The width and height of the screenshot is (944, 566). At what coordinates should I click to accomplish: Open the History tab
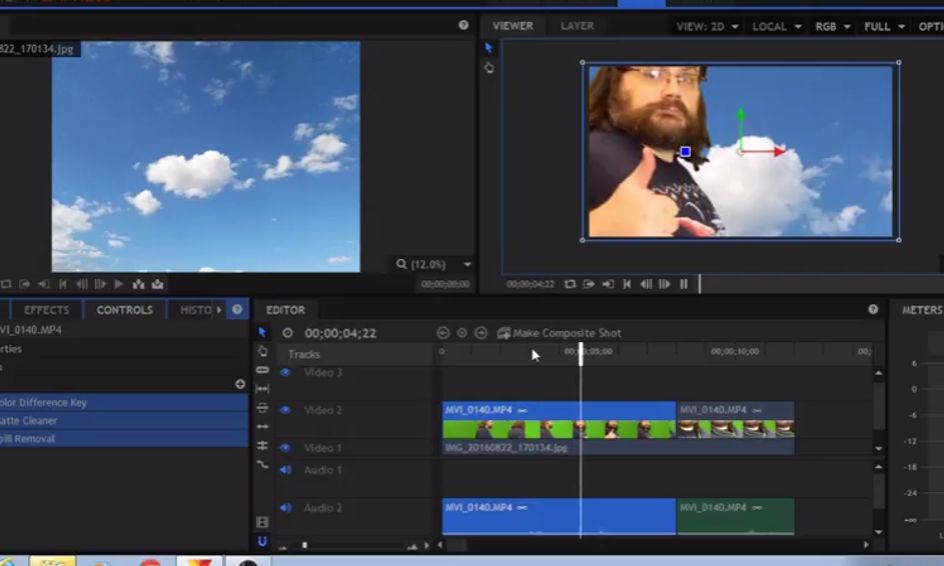click(x=196, y=310)
